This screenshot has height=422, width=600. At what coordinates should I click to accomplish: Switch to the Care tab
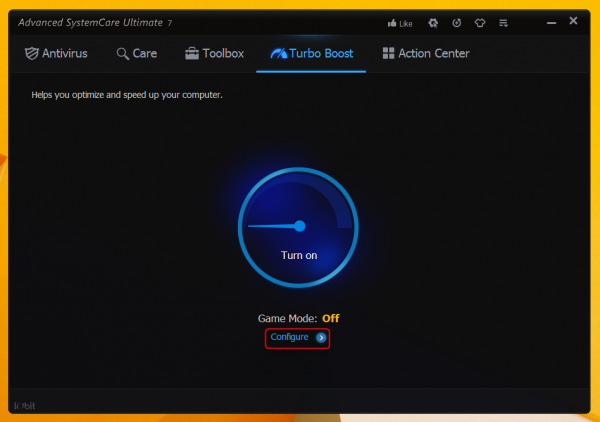coord(137,54)
